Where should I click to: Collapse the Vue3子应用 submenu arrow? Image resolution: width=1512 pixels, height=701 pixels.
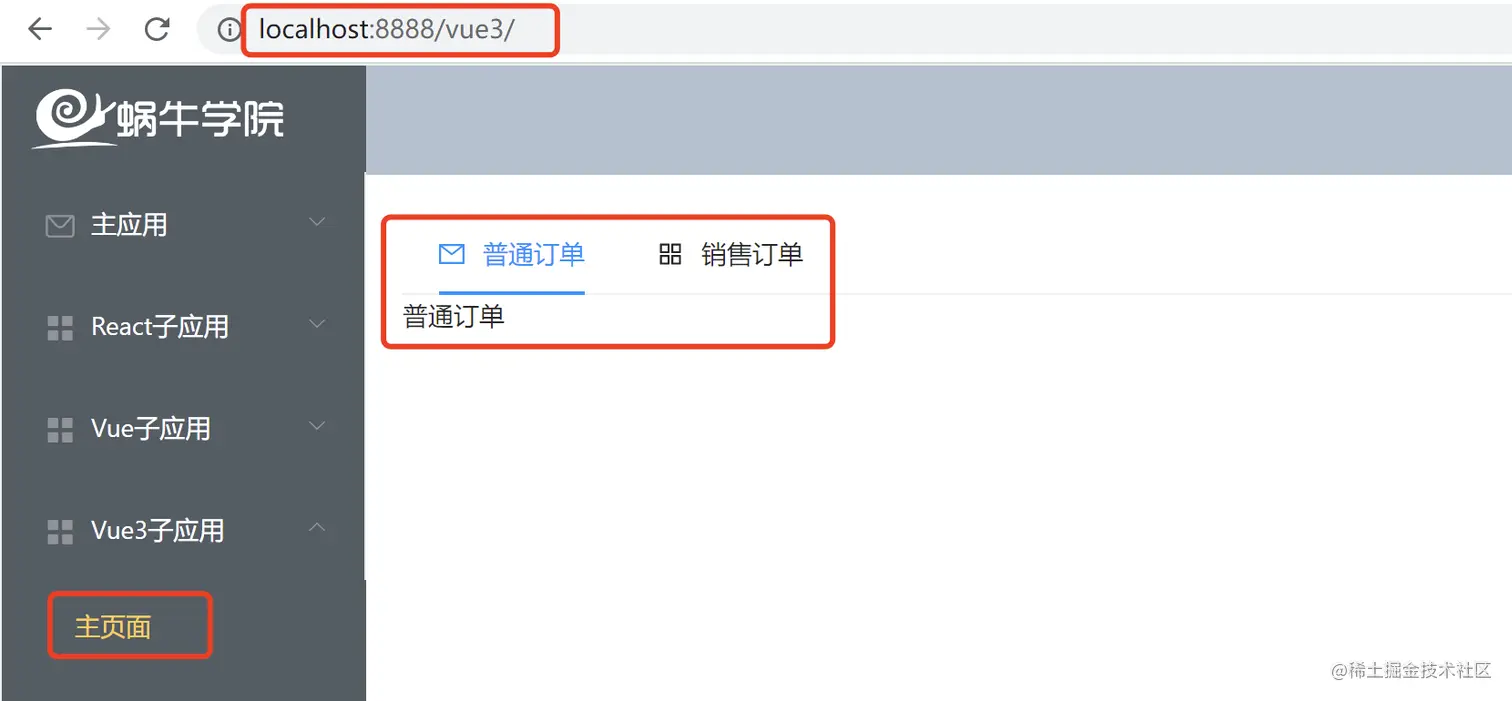click(x=317, y=527)
